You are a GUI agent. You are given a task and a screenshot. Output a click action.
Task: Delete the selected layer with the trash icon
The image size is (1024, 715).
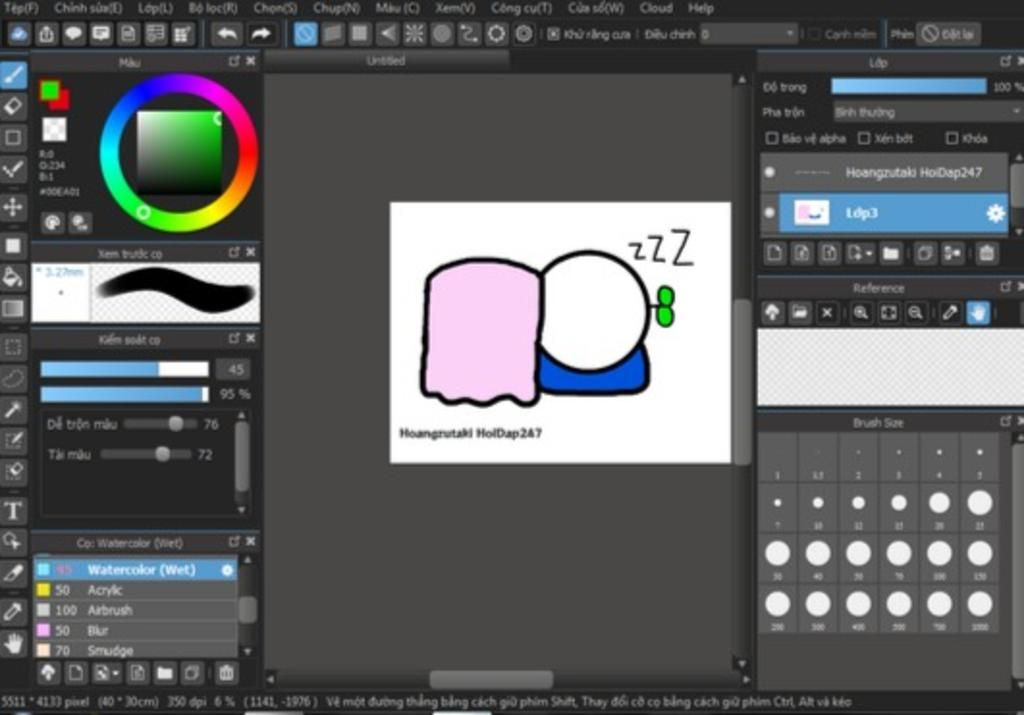point(987,253)
